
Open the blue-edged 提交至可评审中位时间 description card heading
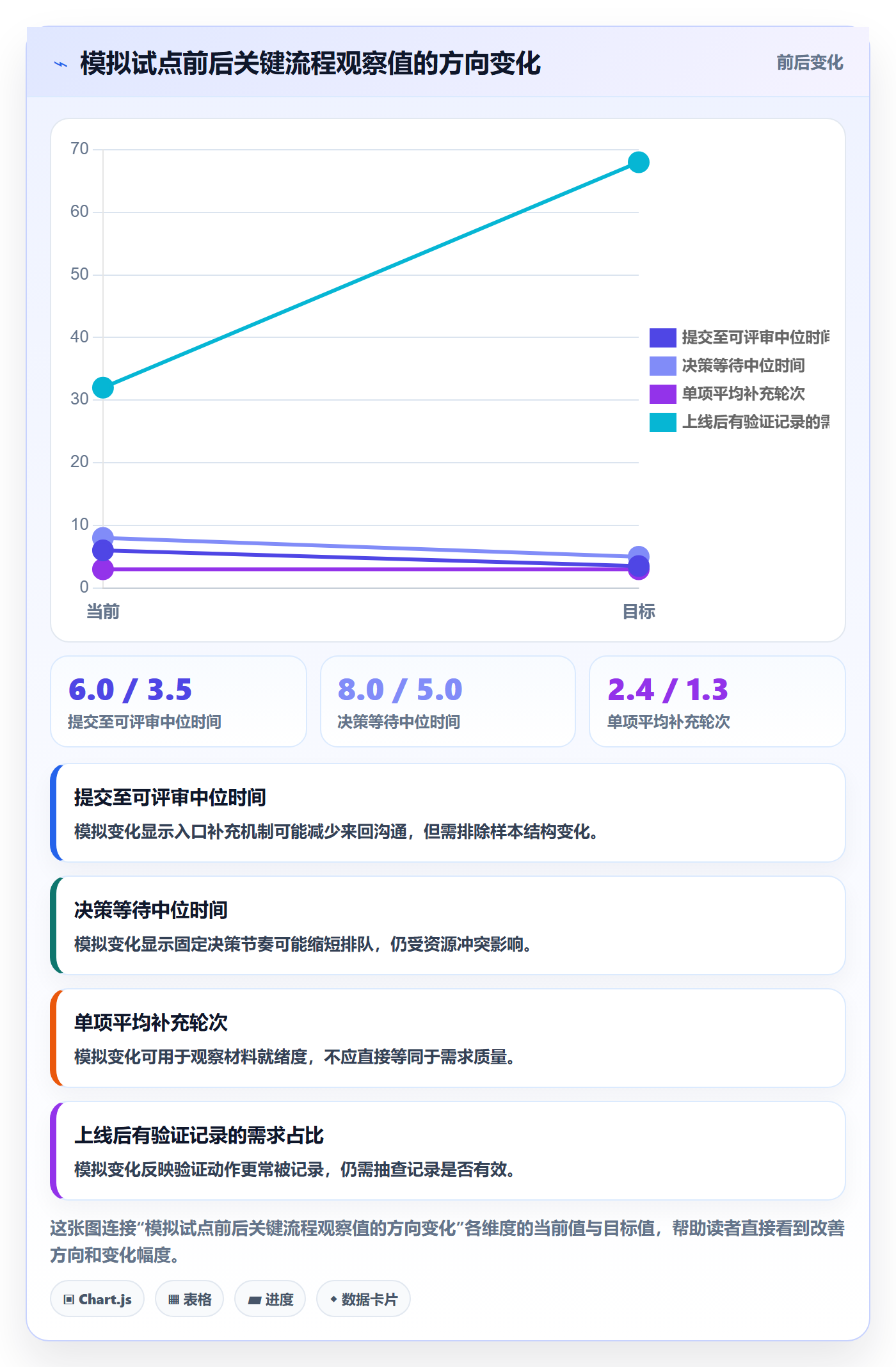(170, 797)
